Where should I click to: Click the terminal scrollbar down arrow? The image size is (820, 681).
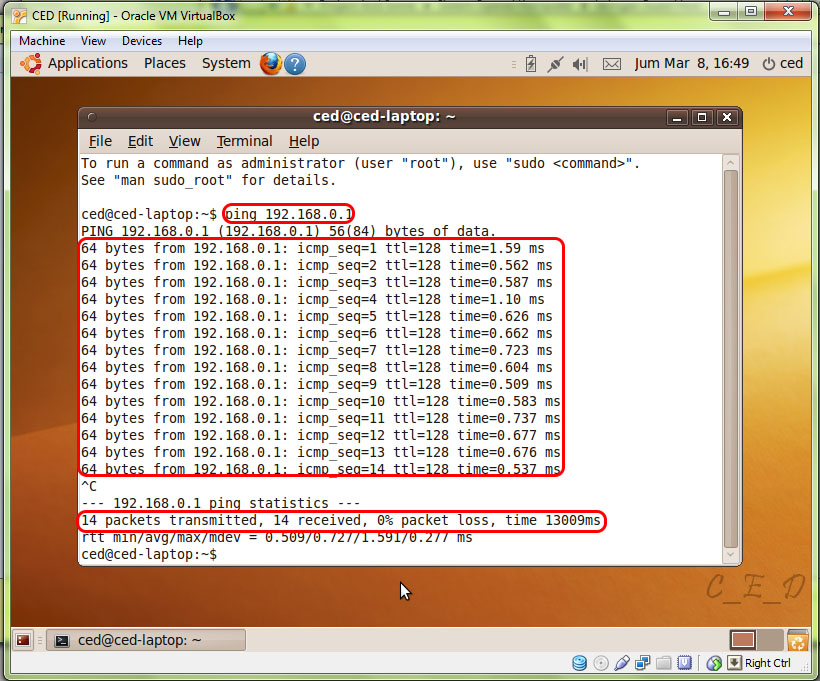pos(731,555)
